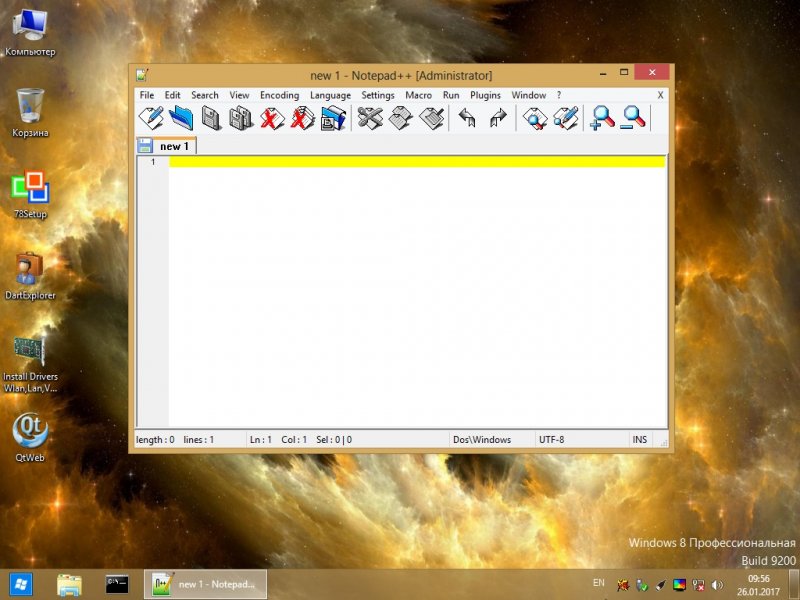Close the current document with the red X page icon

(271, 118)
